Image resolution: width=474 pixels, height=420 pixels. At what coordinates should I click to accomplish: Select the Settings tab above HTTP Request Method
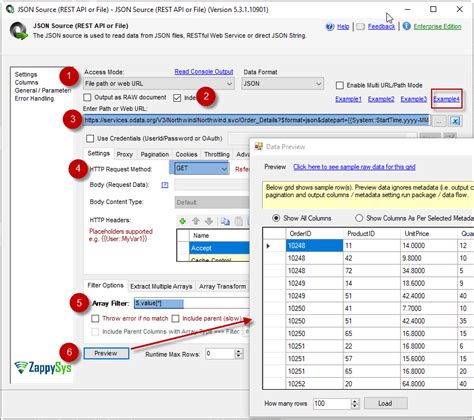(99, 153)
